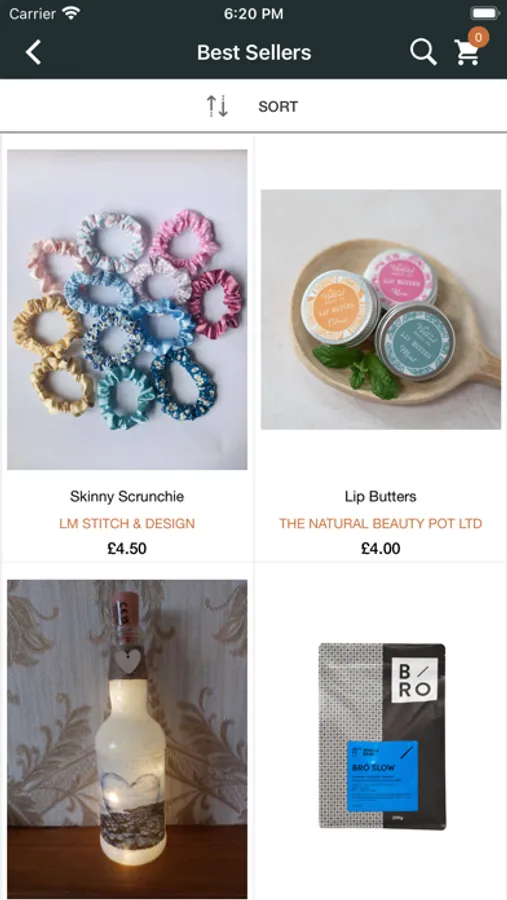Viewport: 507px width, 900px height.
Task: Open the shopping cart icon
Action: pos(467,52)
